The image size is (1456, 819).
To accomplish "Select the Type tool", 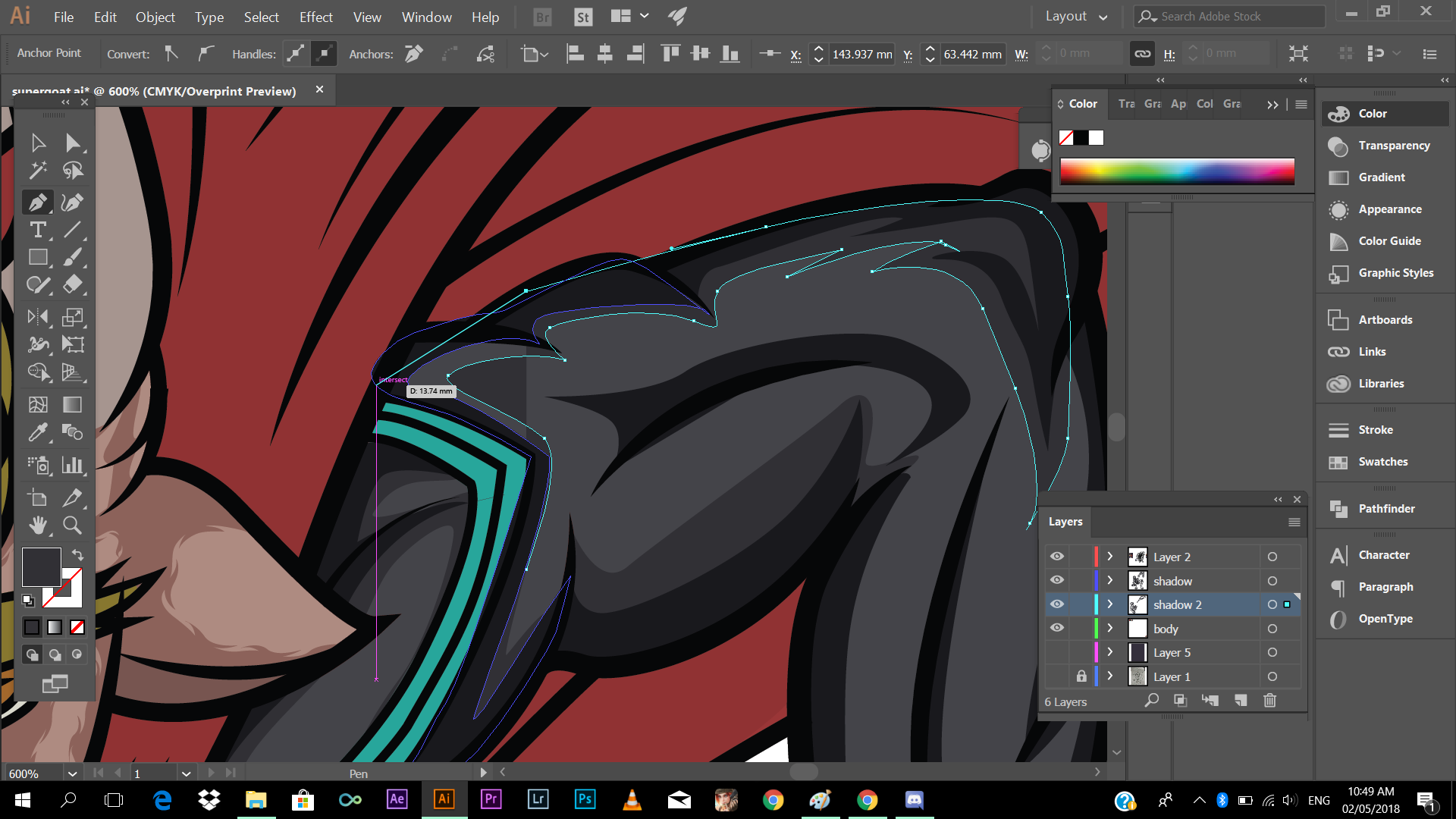I will click(x=38, y=230).
